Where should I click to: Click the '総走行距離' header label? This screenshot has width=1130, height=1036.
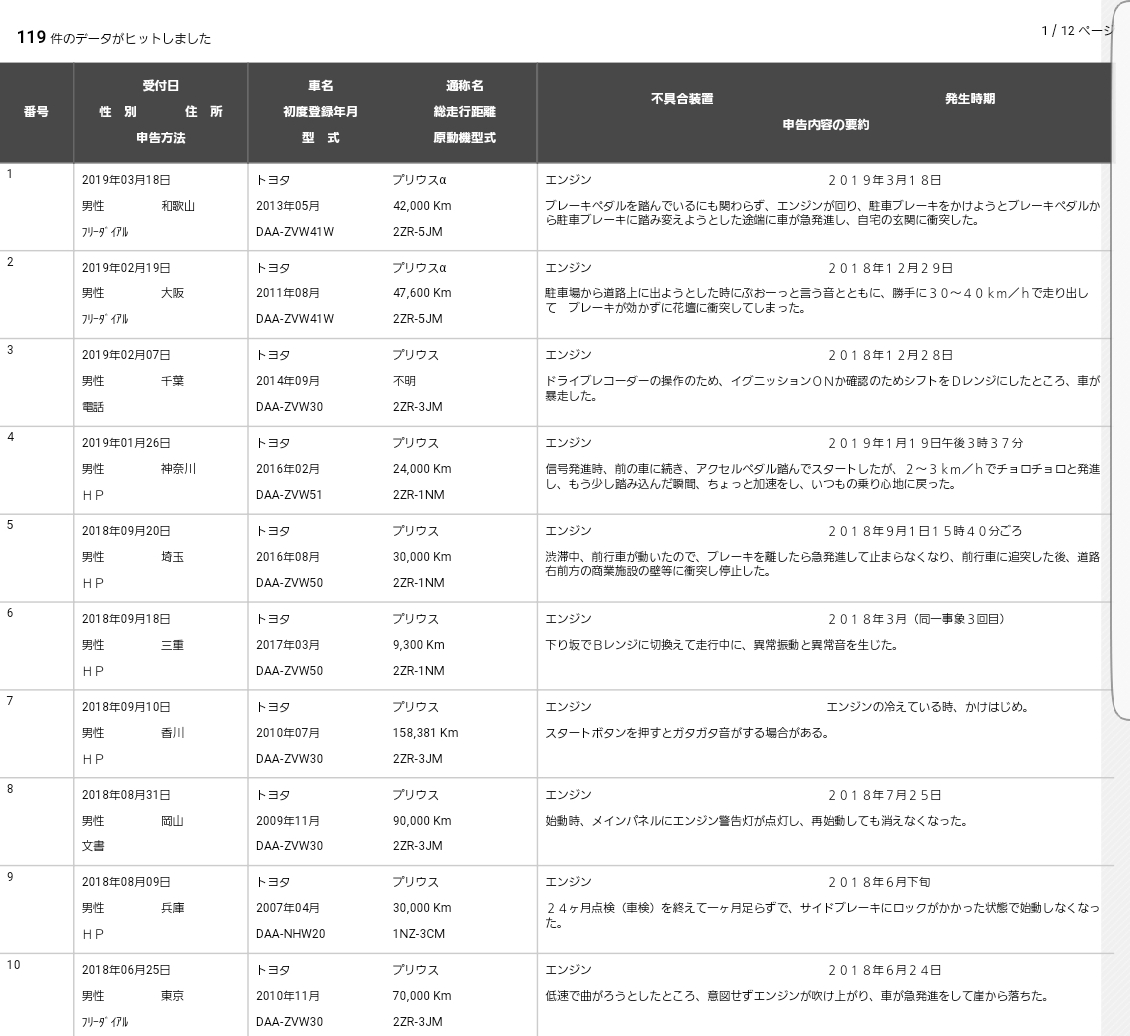point(465,112)
